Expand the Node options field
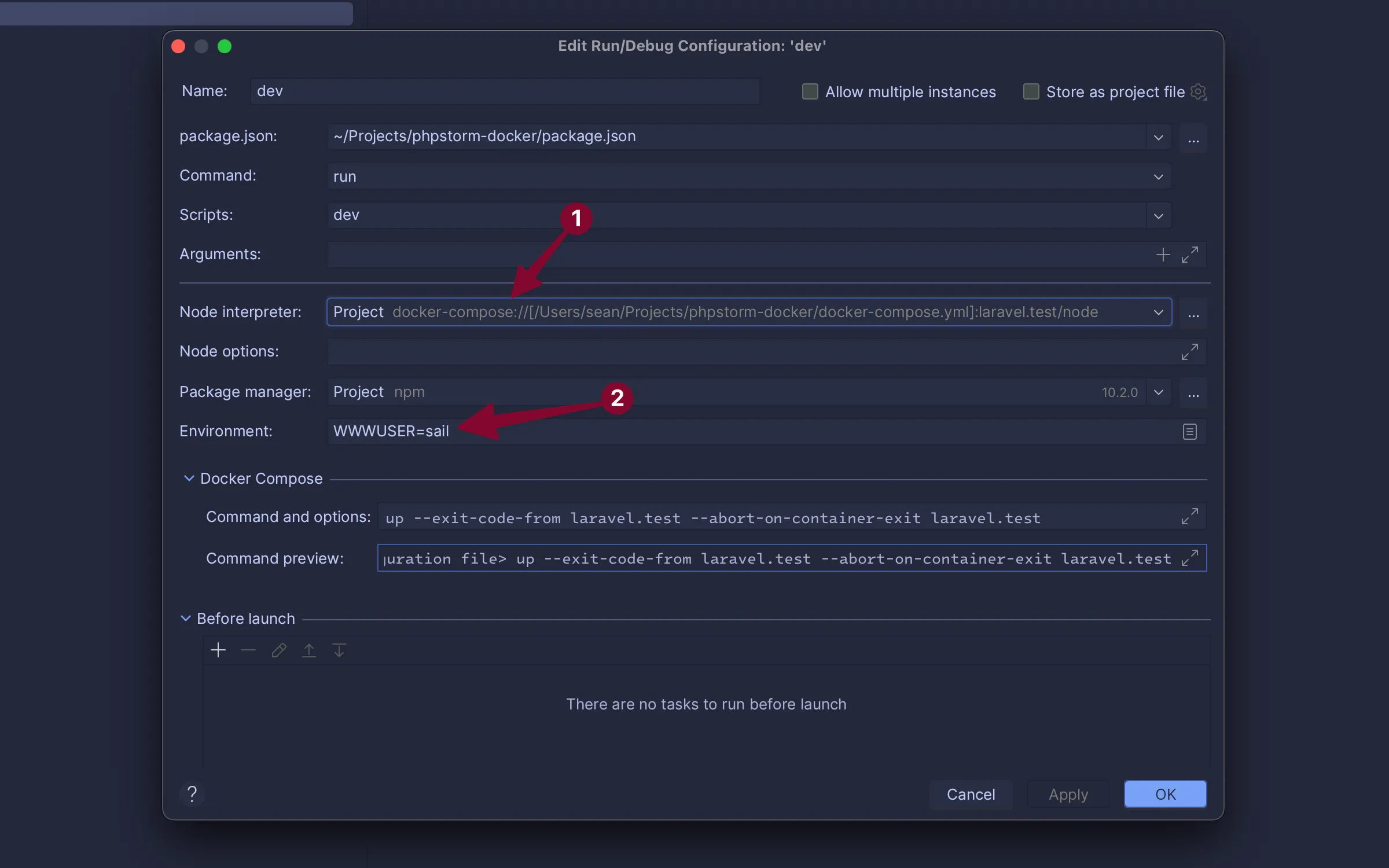1389x868 pixels. click(1190, 352)
